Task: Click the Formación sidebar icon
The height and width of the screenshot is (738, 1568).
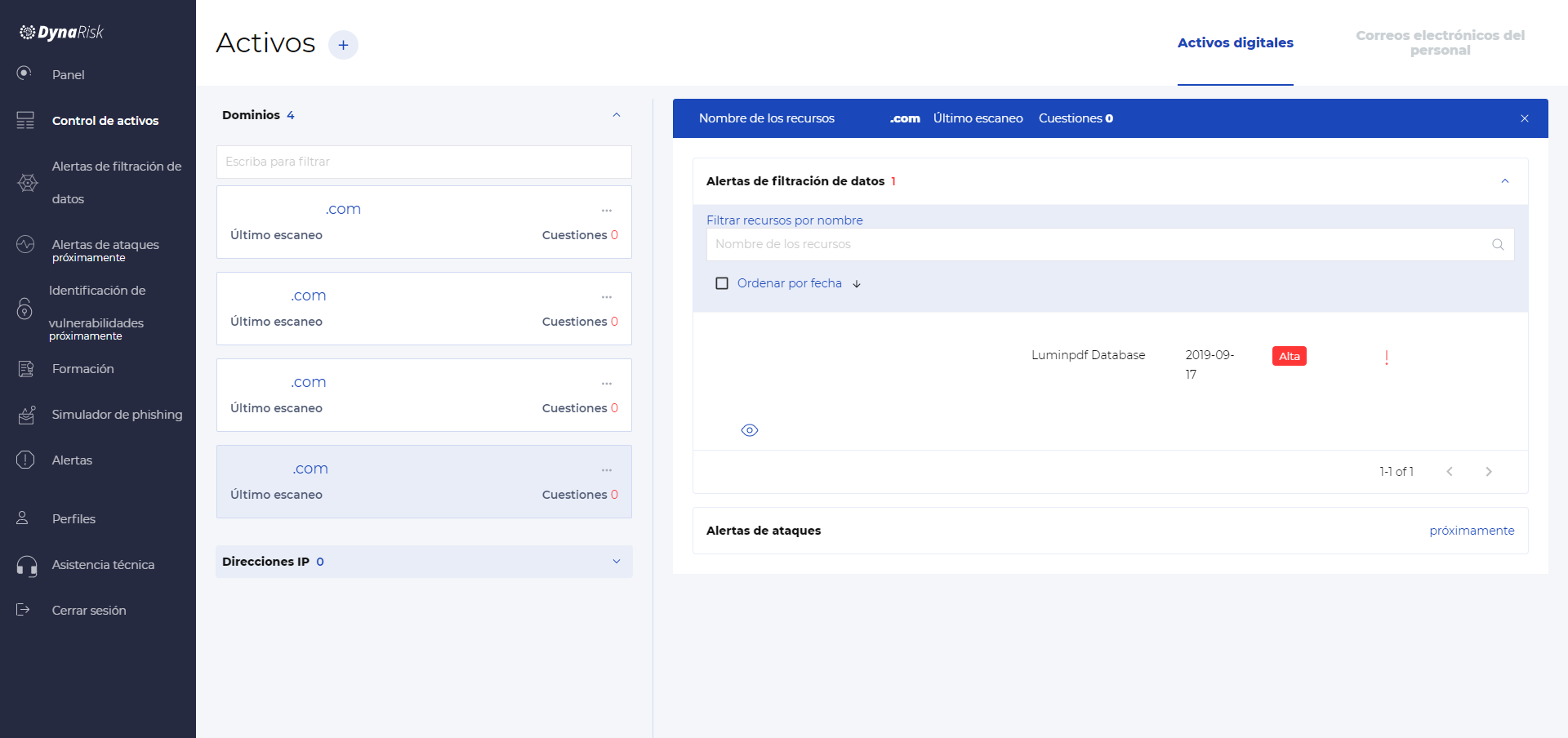Action: click(x=26, y=369)
